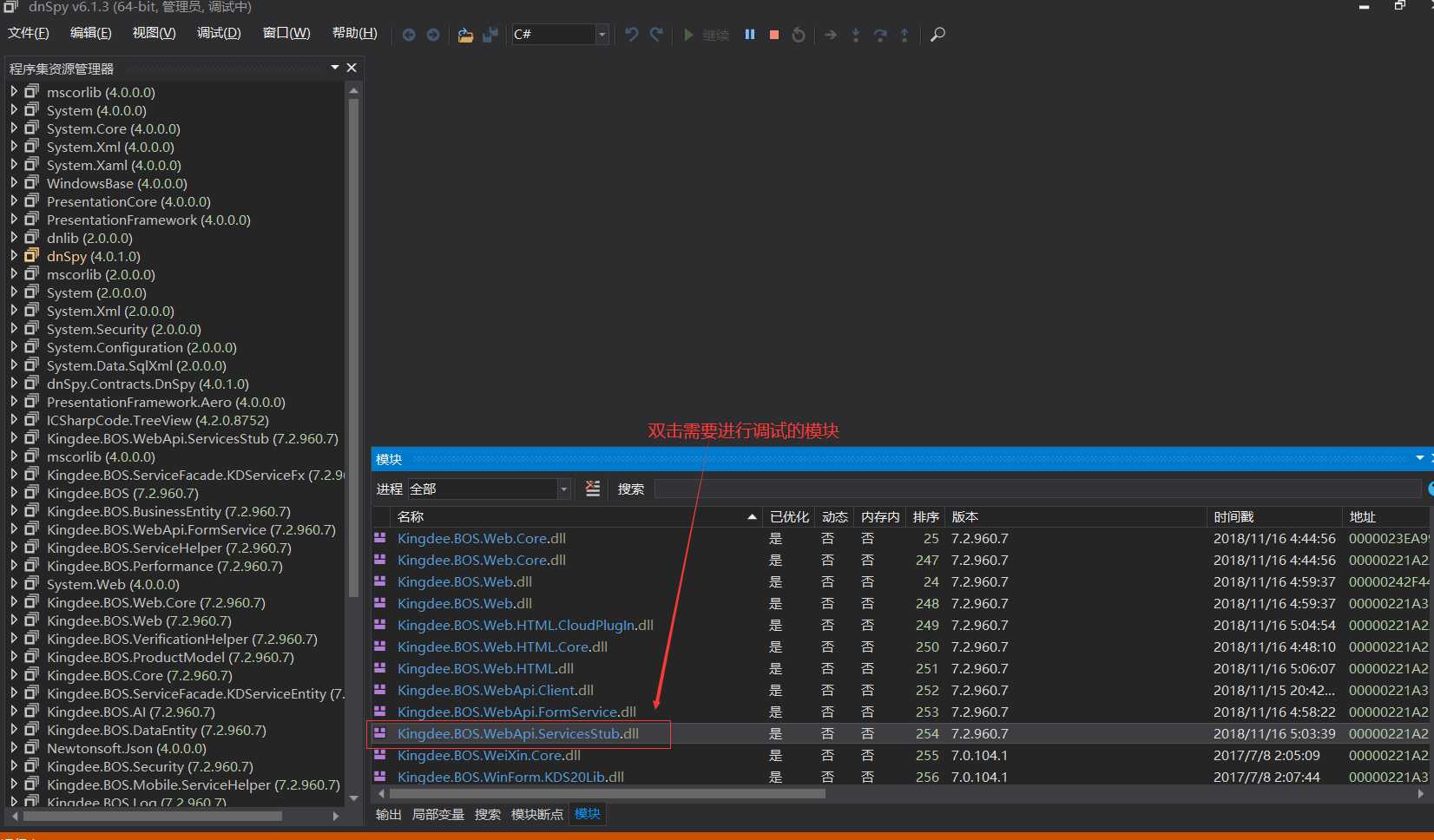
Task: Navigate forward with the toolbar arrow
Action: (x=432, y=35)
